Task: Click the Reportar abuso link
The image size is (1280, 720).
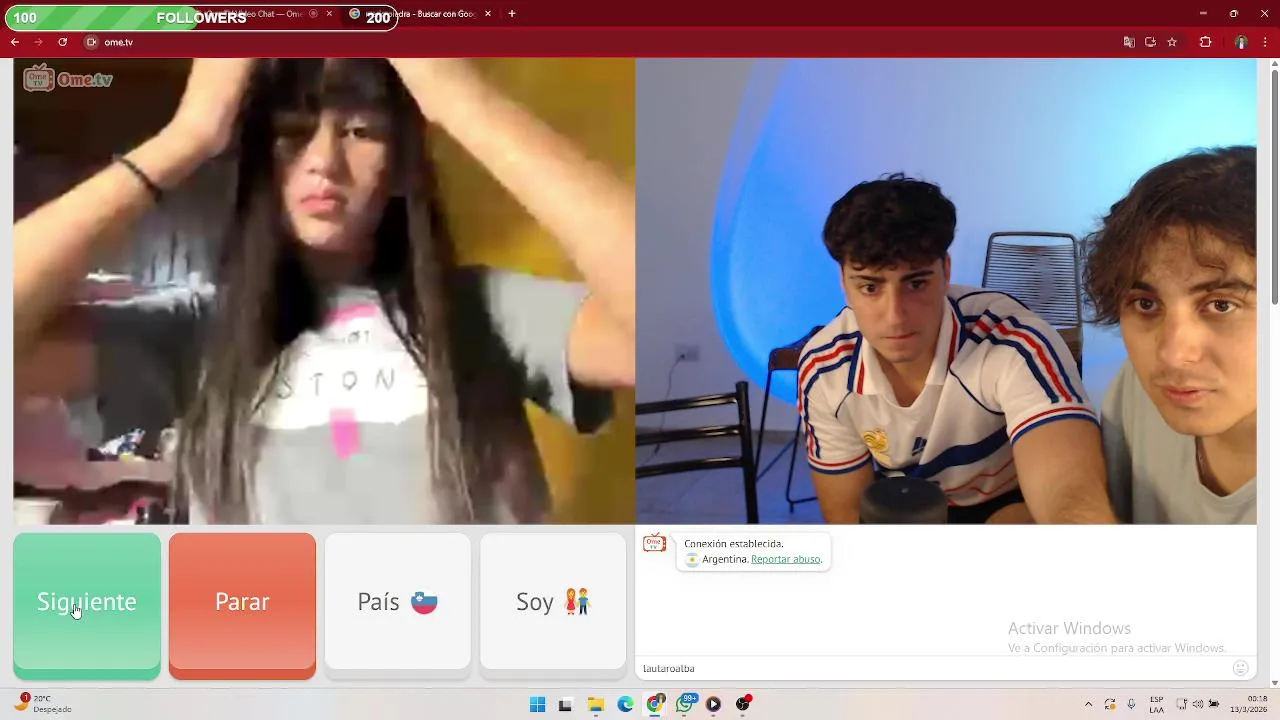Action: point(786,559)
